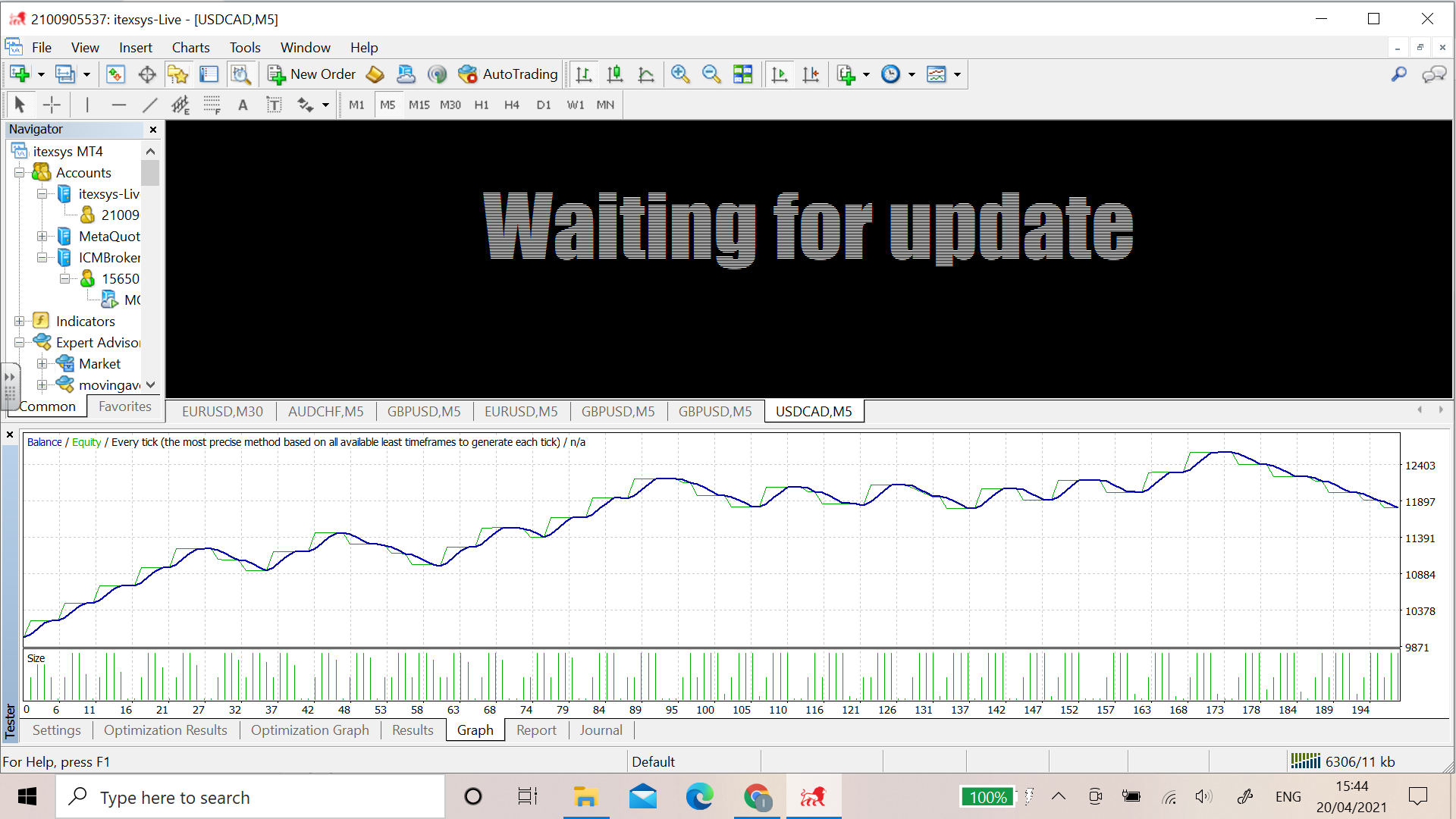Image resolution: width=1456 pixels, height=819 pixels.
Task: Click the New Chart toolbar icon
Action: pos(20,74)
